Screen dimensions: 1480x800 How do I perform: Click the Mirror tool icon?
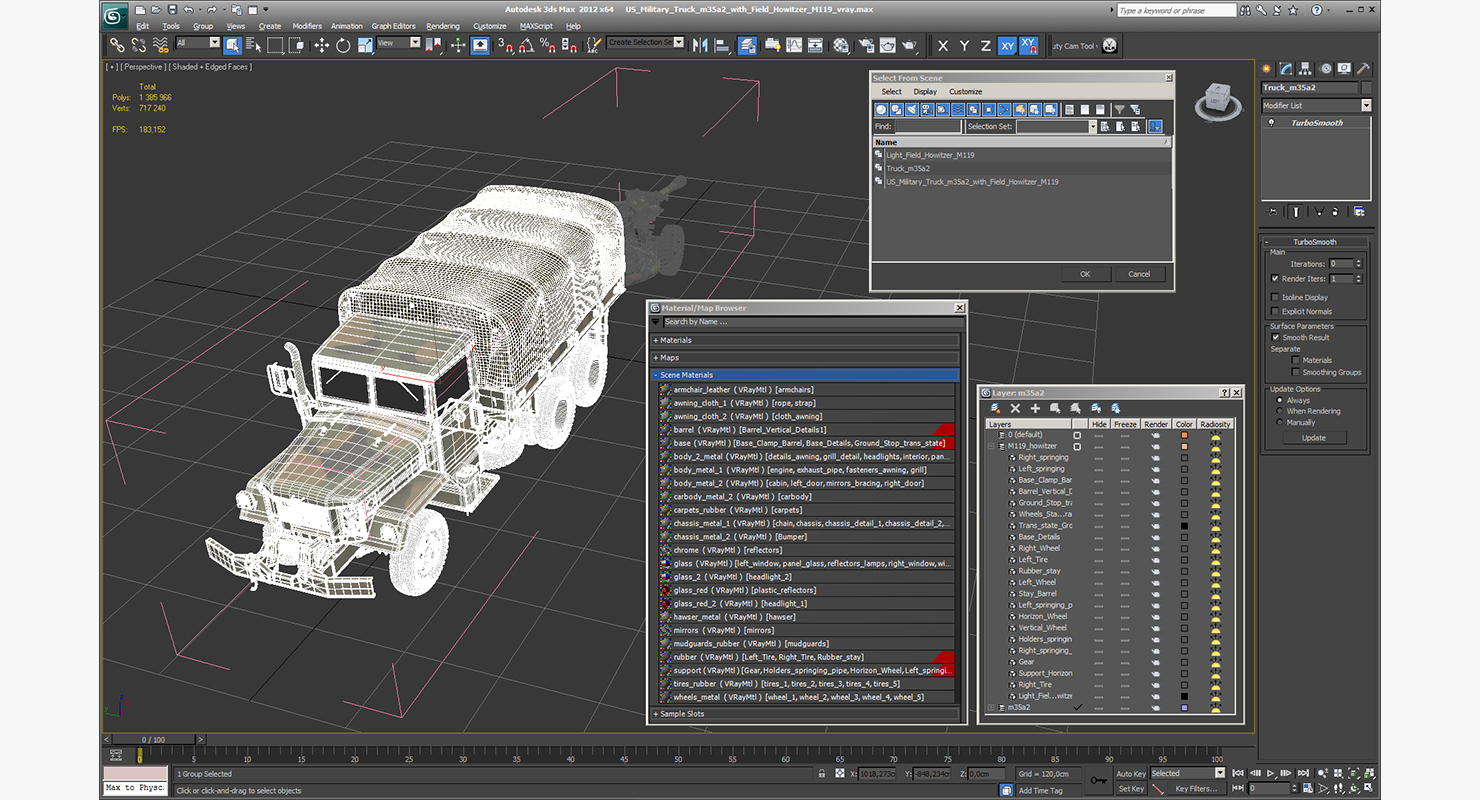click(700, 45)
